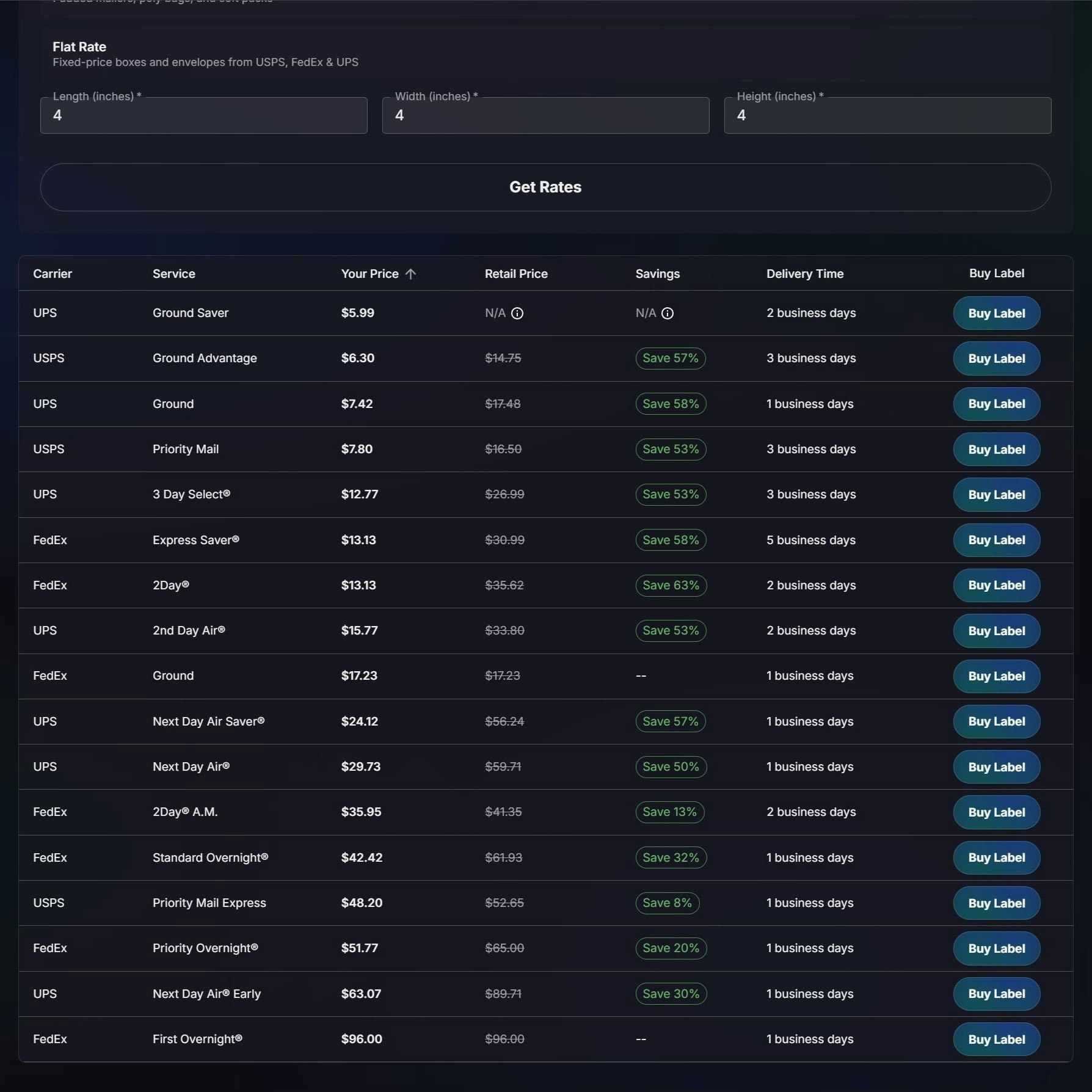Buy label for USPS Ground Advantage

pos(996,359)
